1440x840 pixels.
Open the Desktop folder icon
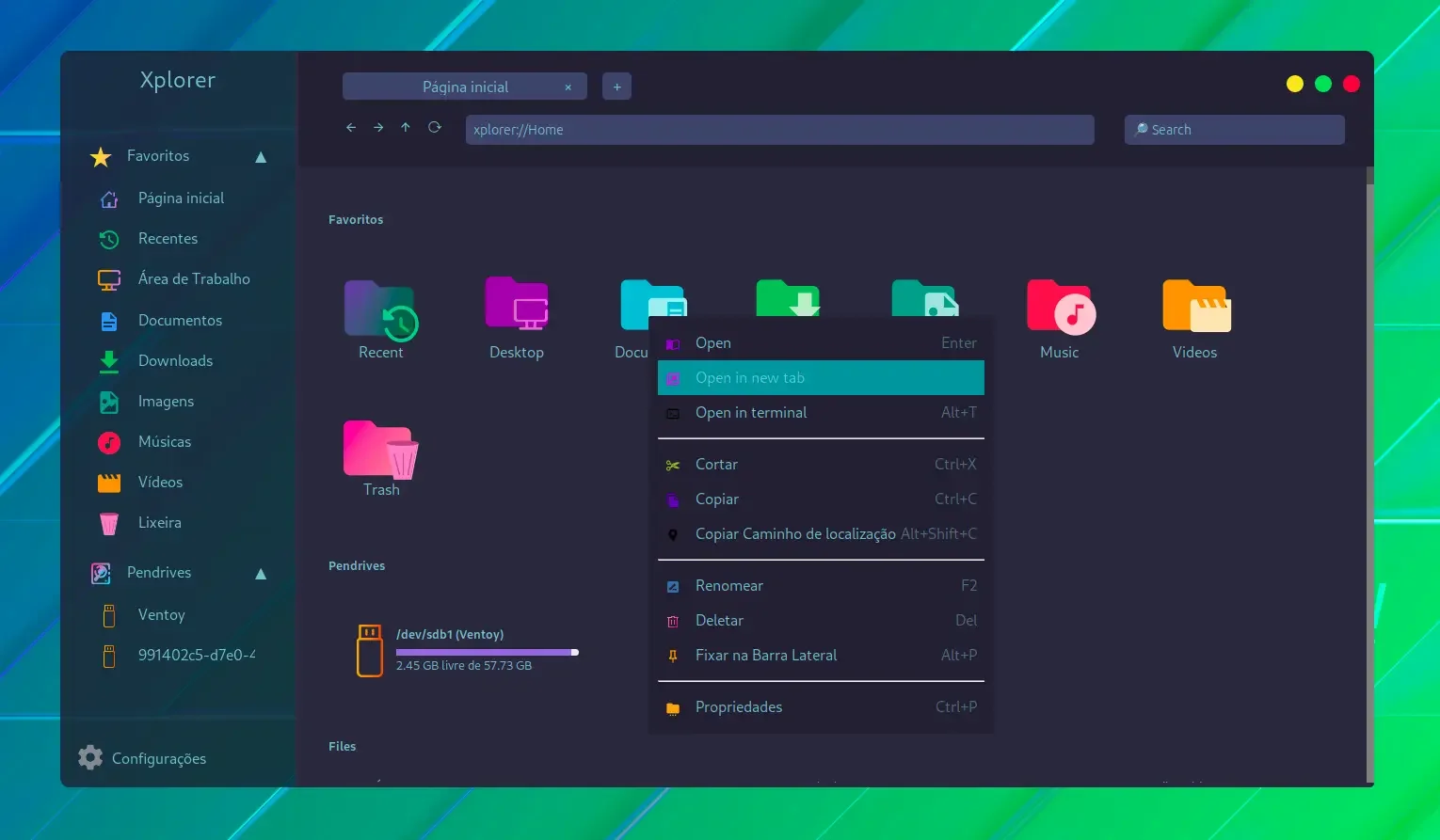(517, 304)
